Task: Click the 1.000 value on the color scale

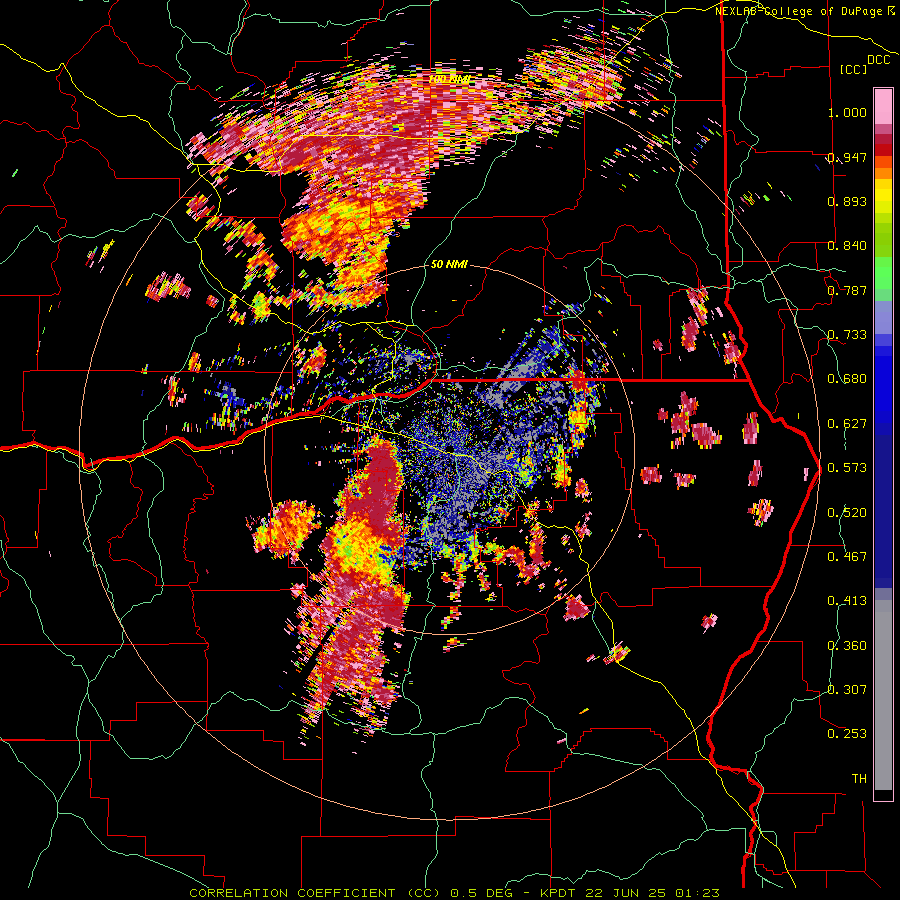Action: tap(847, 112)
